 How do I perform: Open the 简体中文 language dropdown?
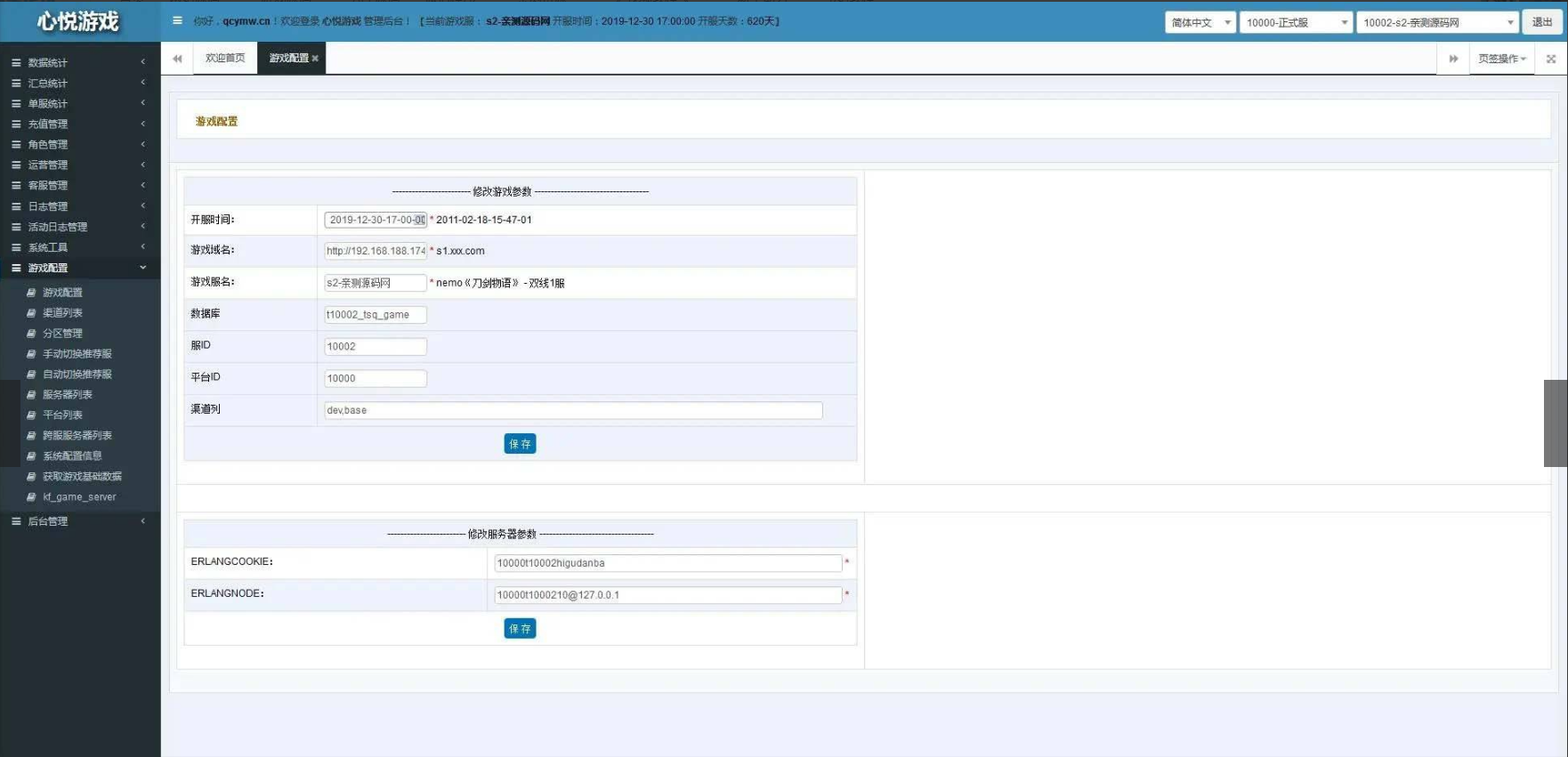(1200, 22)
